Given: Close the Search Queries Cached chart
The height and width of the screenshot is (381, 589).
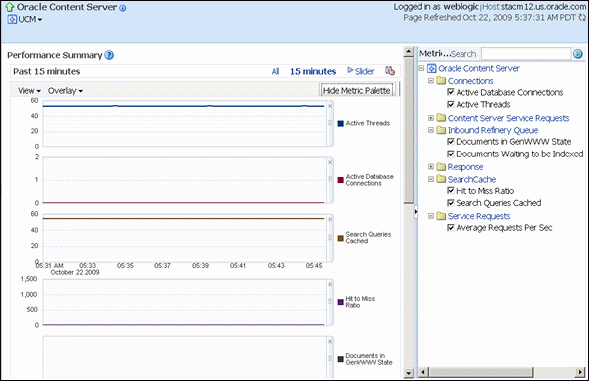Looking at the screenshot, I should click(x=330, y=219).
